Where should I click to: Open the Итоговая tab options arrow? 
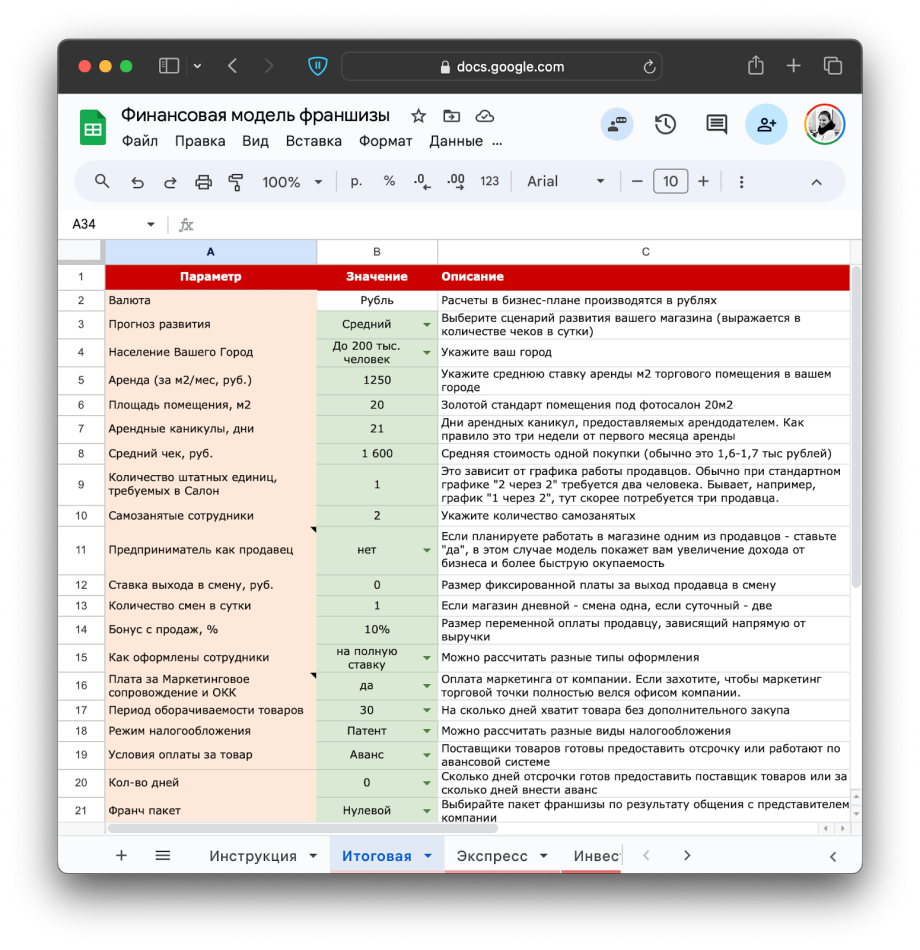(428, 855)
